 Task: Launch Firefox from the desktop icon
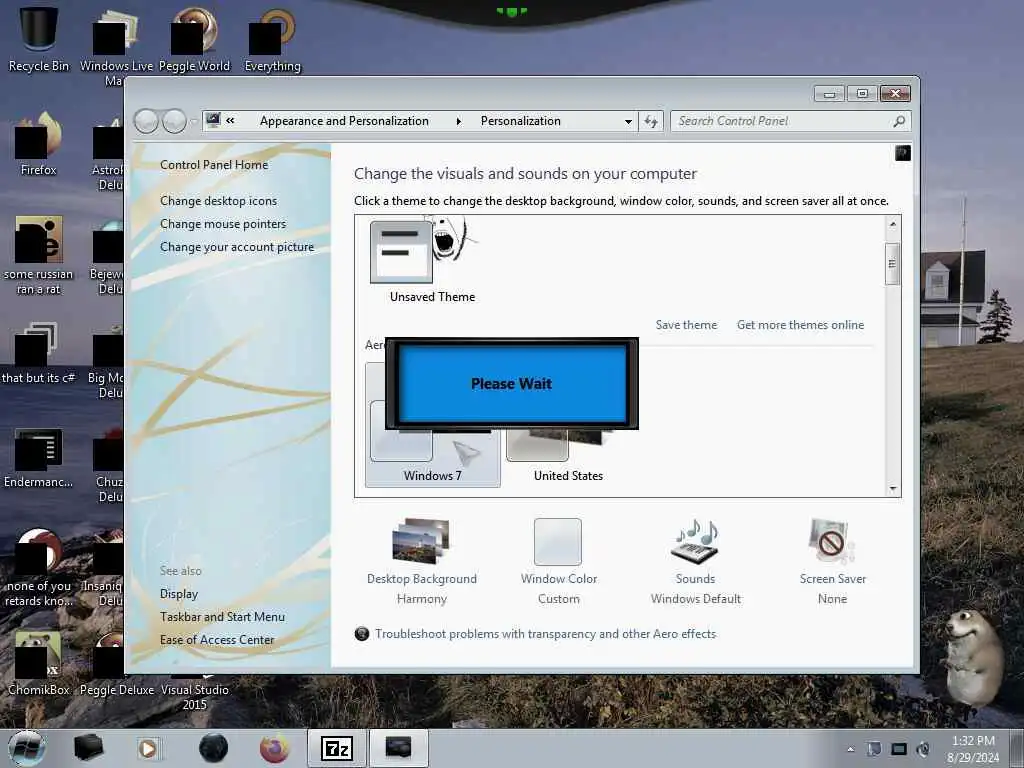[x=39, y=144]
